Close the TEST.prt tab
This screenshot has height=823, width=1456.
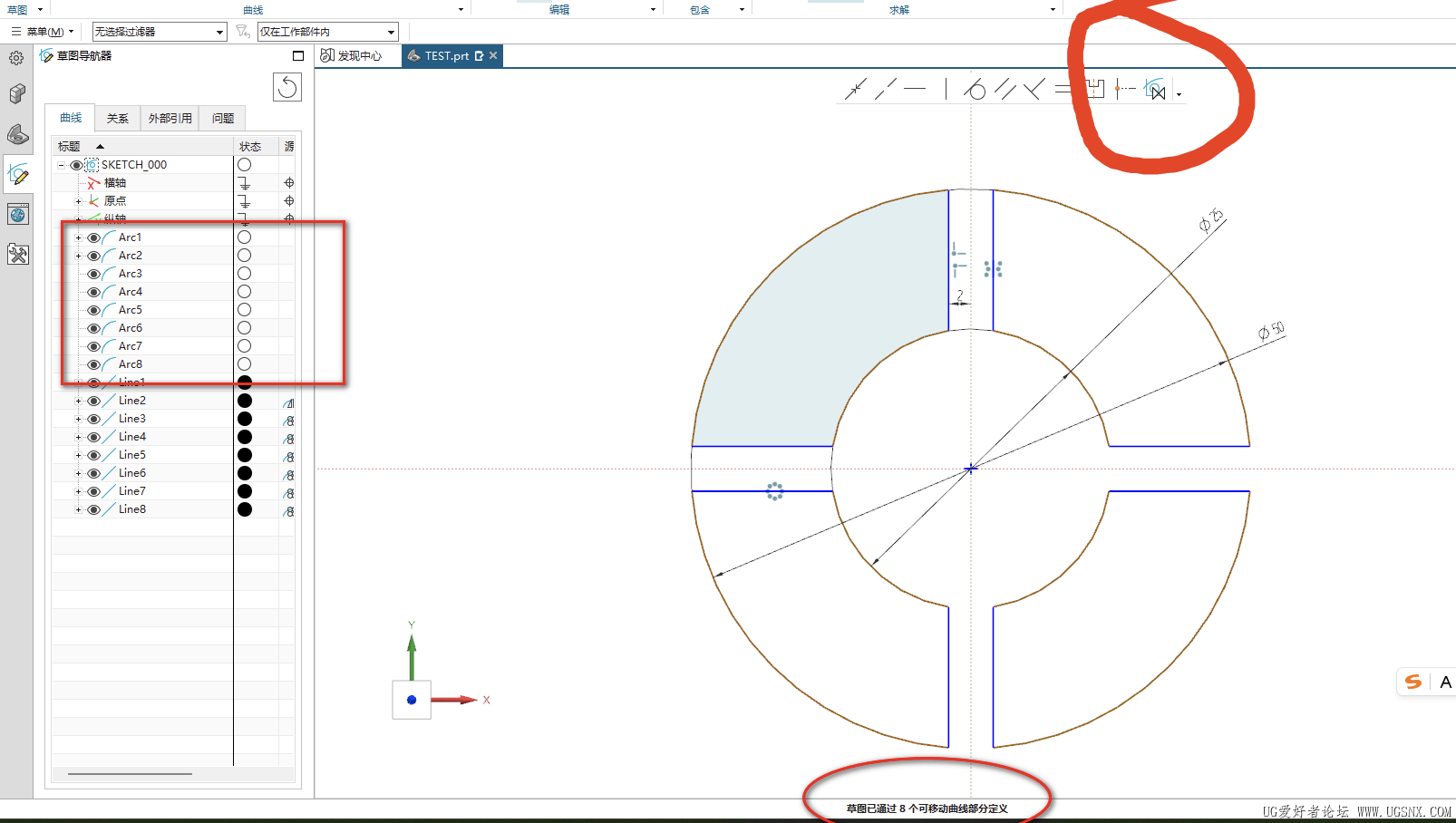coord(493,55)
